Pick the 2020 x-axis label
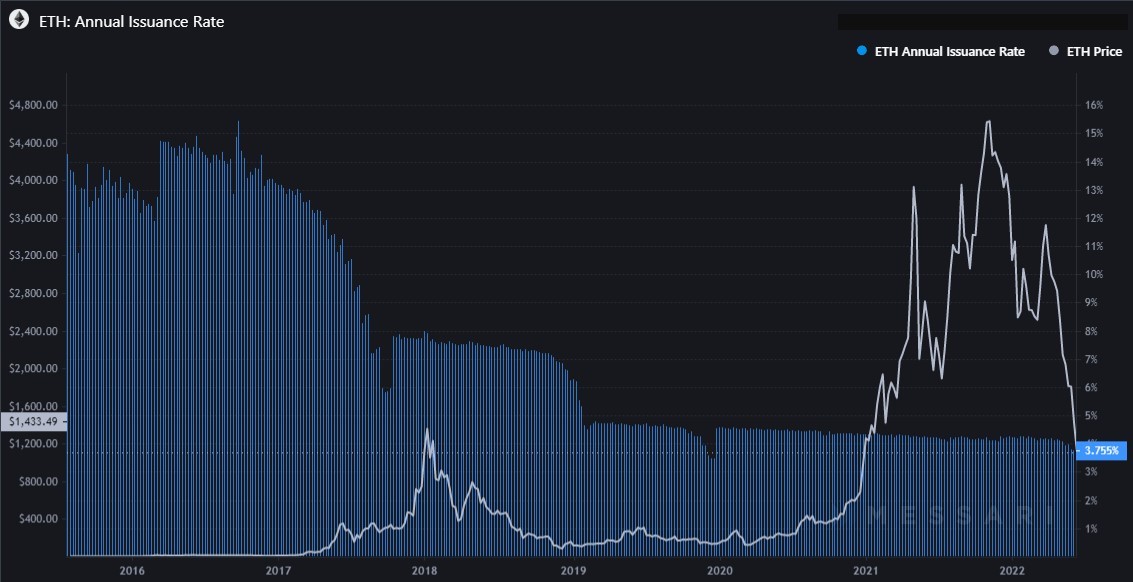The image size is (1133, 582). [720, 570]
